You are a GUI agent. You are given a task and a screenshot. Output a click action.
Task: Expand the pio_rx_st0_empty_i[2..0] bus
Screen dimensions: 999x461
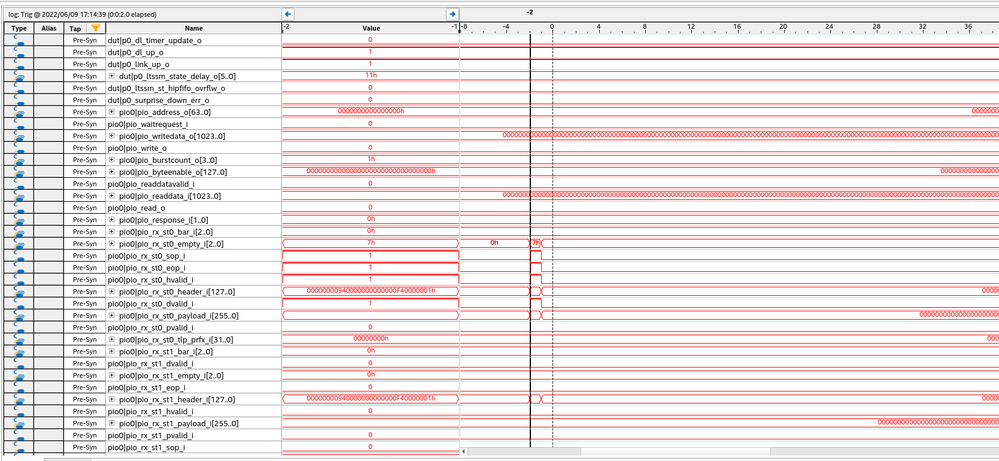pos(111,244)
